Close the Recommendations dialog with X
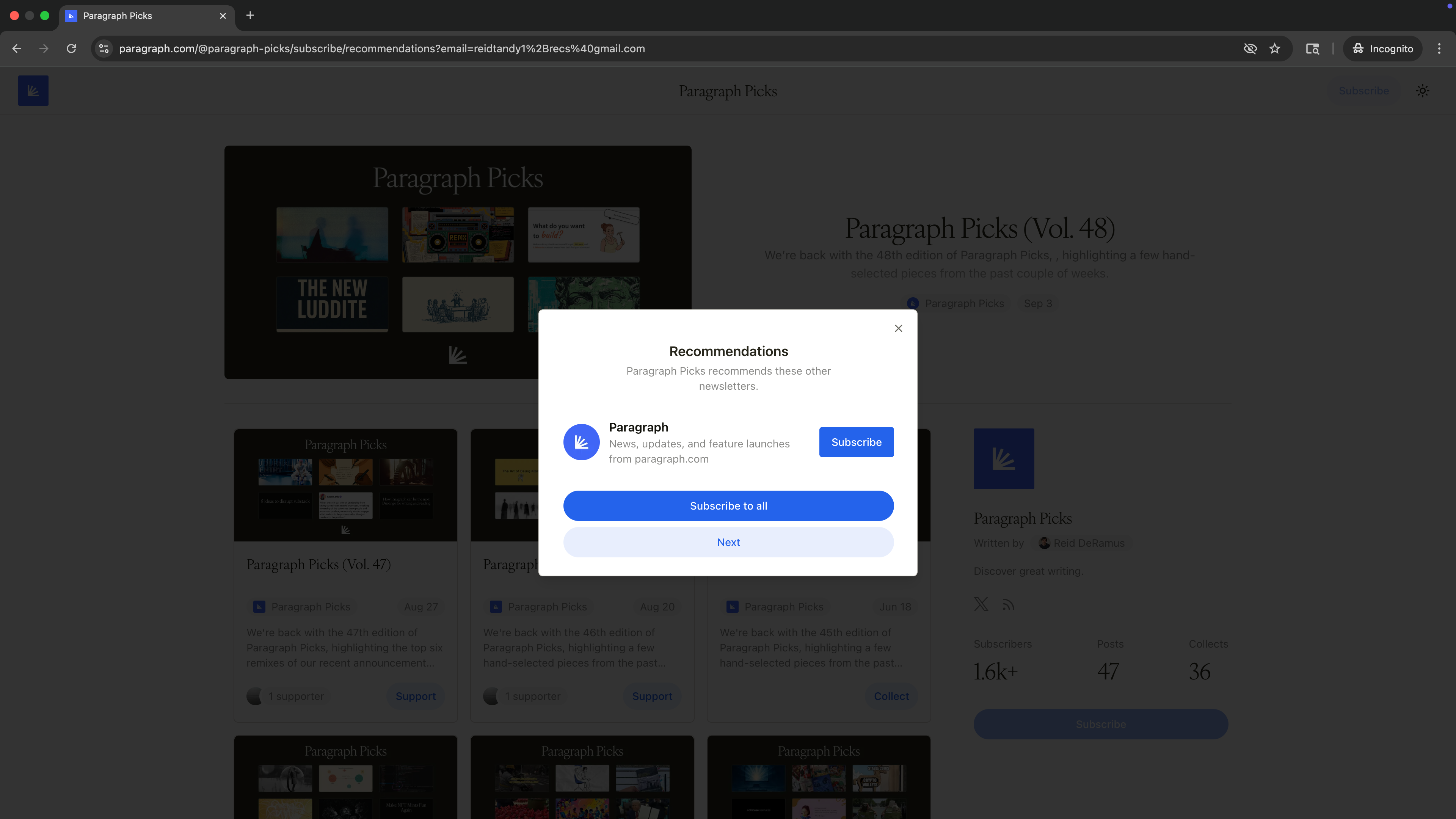Screen dimensions: 1456x819 tap(898, 328)
